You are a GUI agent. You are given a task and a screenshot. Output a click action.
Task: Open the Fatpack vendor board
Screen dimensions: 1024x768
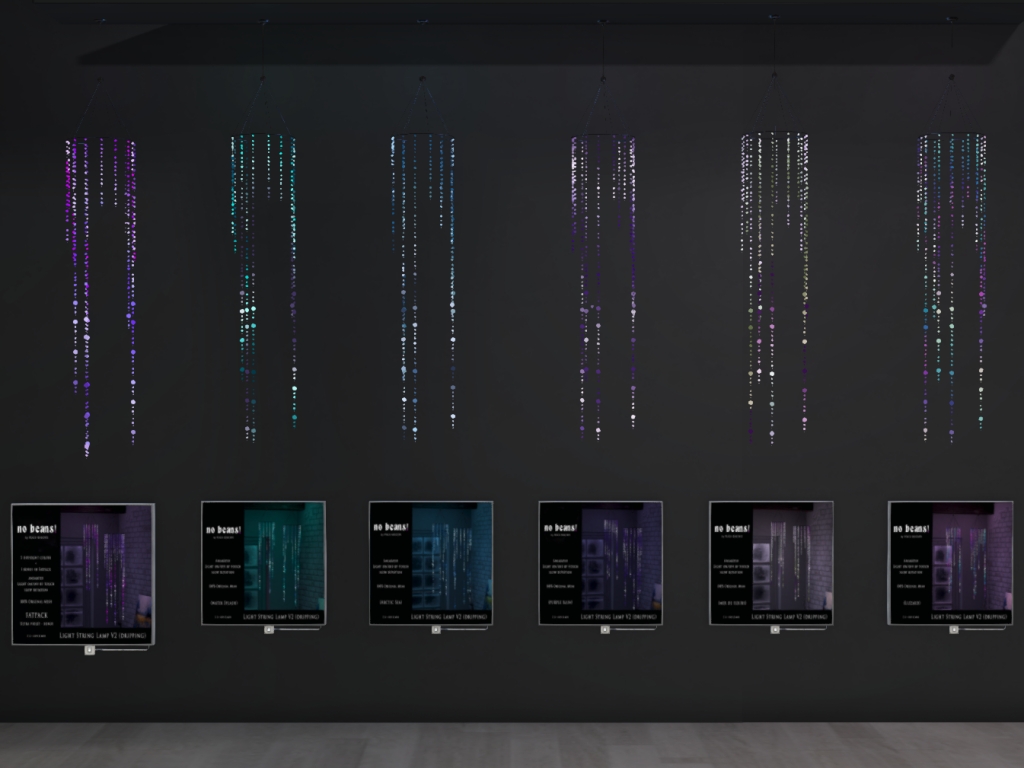(83, 574)
